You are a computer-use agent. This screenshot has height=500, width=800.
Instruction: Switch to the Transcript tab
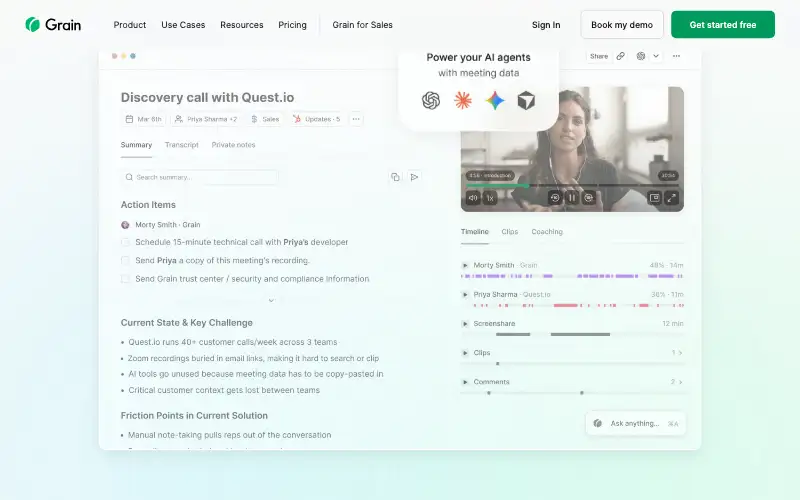click(182, 145)
